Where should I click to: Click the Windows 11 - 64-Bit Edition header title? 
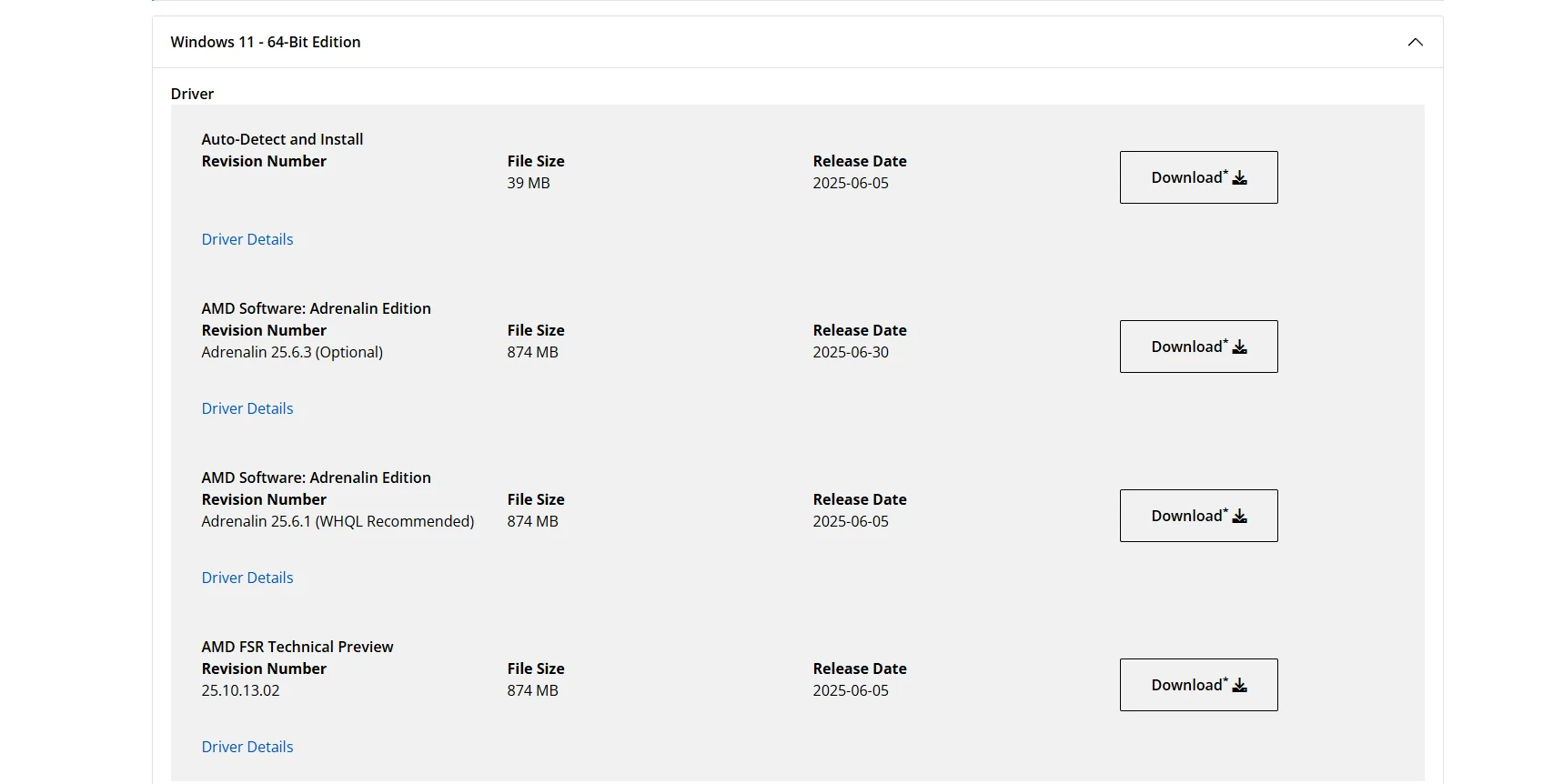click(266, 42)
